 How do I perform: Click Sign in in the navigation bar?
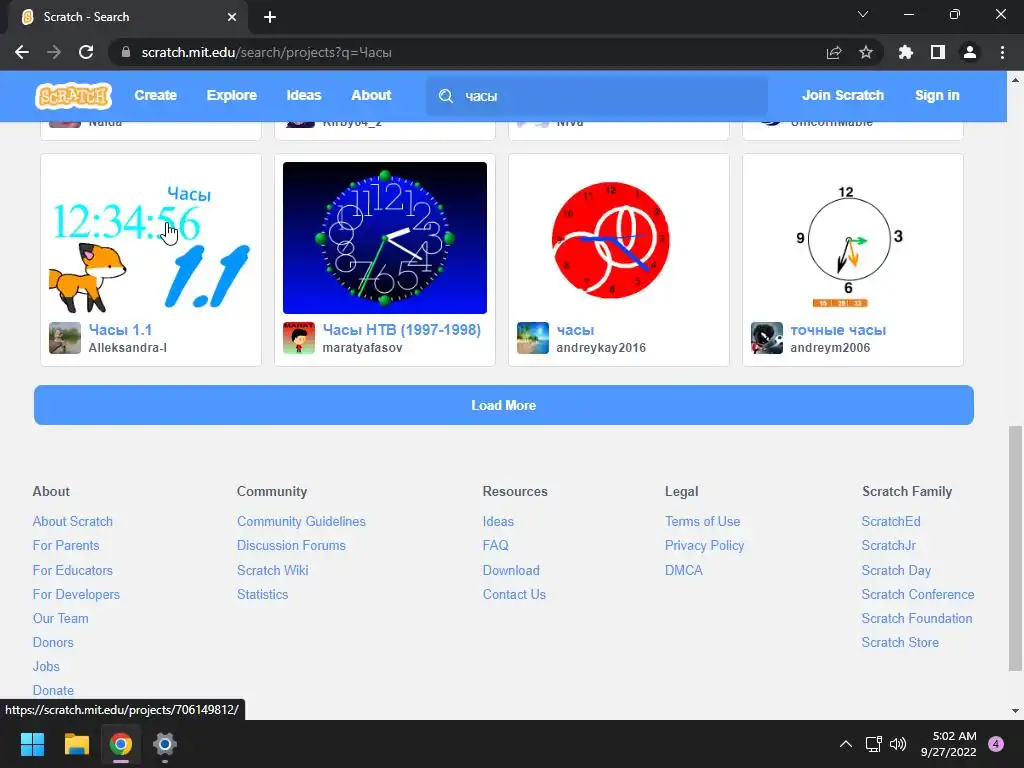[937, 95]
